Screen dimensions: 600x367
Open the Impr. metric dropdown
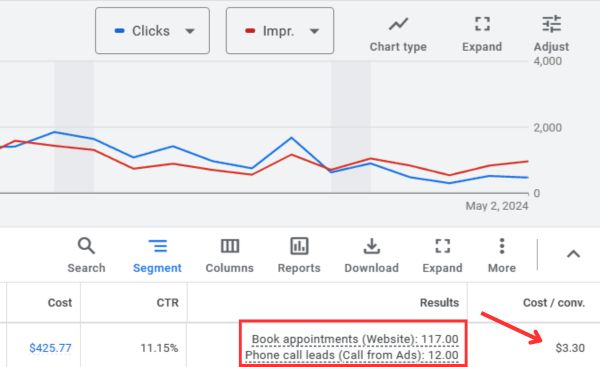click(280, 31)
